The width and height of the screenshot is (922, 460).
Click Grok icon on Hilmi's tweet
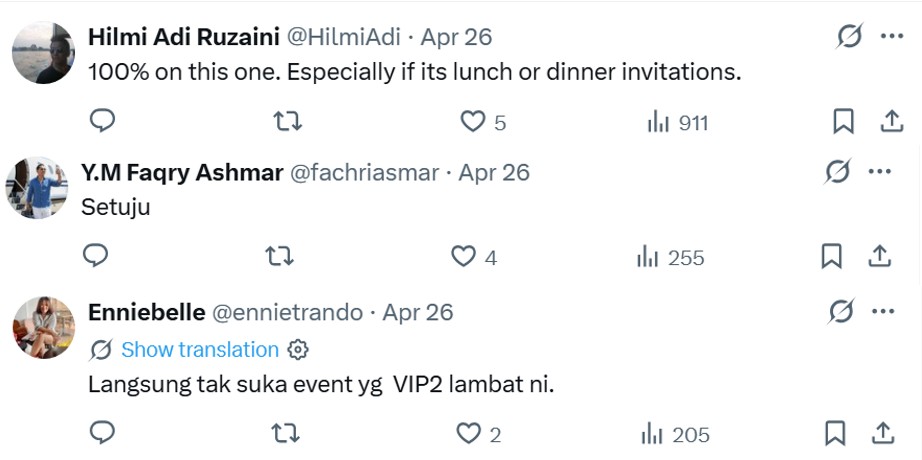[x=849, y=37]
